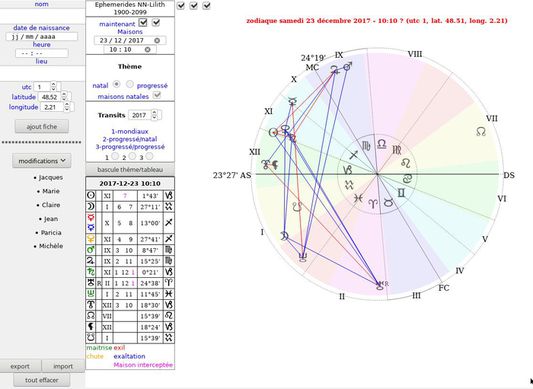
Task: Toggle the first checkbox beside maintenant
Action: pos(143,23)
